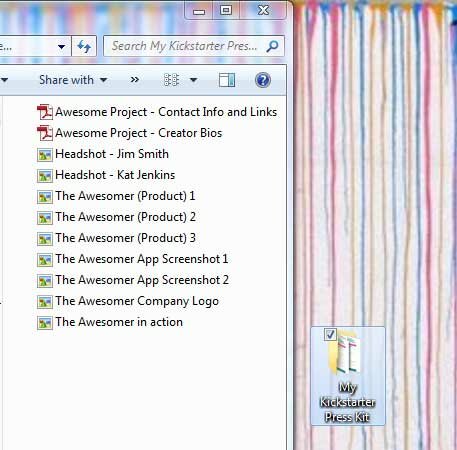Select file The Awesomer App Screenshot 1
The height and width of the screenshot is (450, 457).
coord(133,259)
